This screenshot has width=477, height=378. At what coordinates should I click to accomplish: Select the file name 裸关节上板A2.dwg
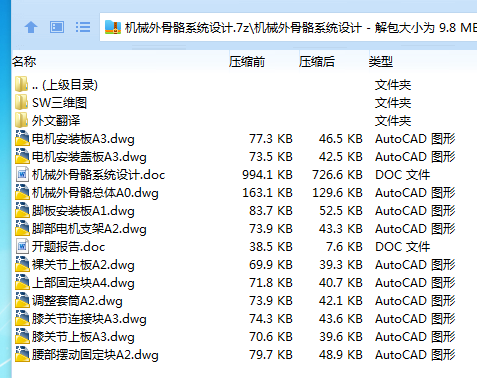point(83,265)
